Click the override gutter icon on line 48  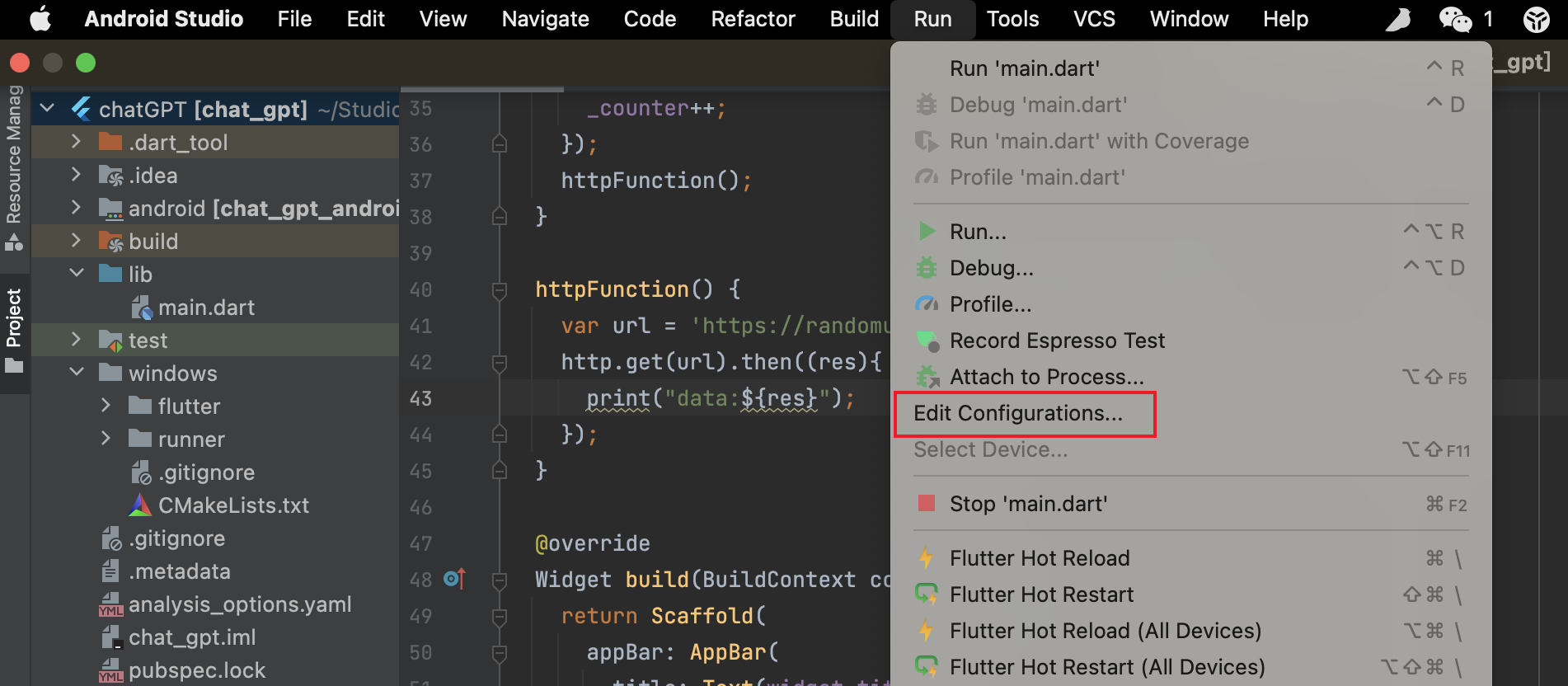(x=454, y=579)
